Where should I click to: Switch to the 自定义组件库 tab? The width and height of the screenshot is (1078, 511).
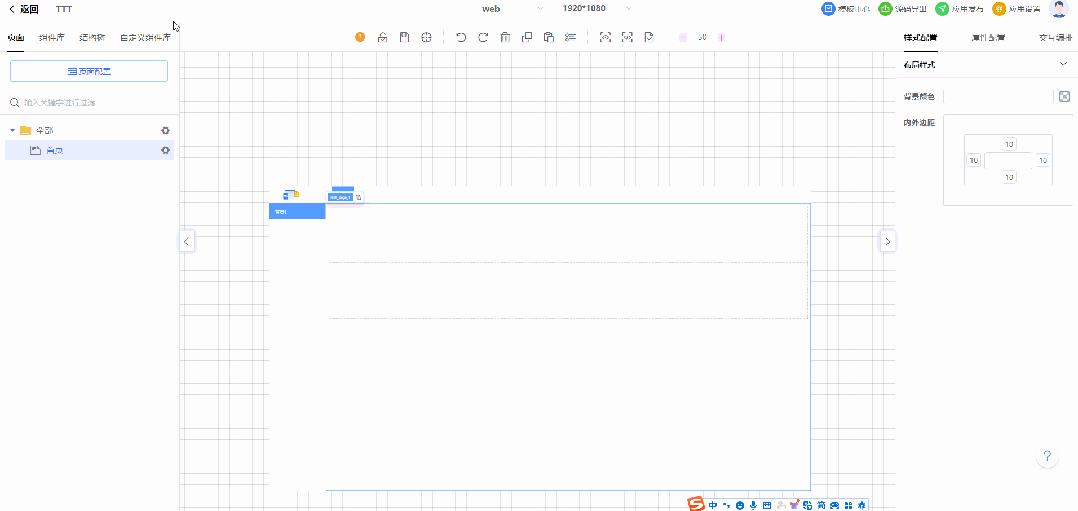(145, 37)
